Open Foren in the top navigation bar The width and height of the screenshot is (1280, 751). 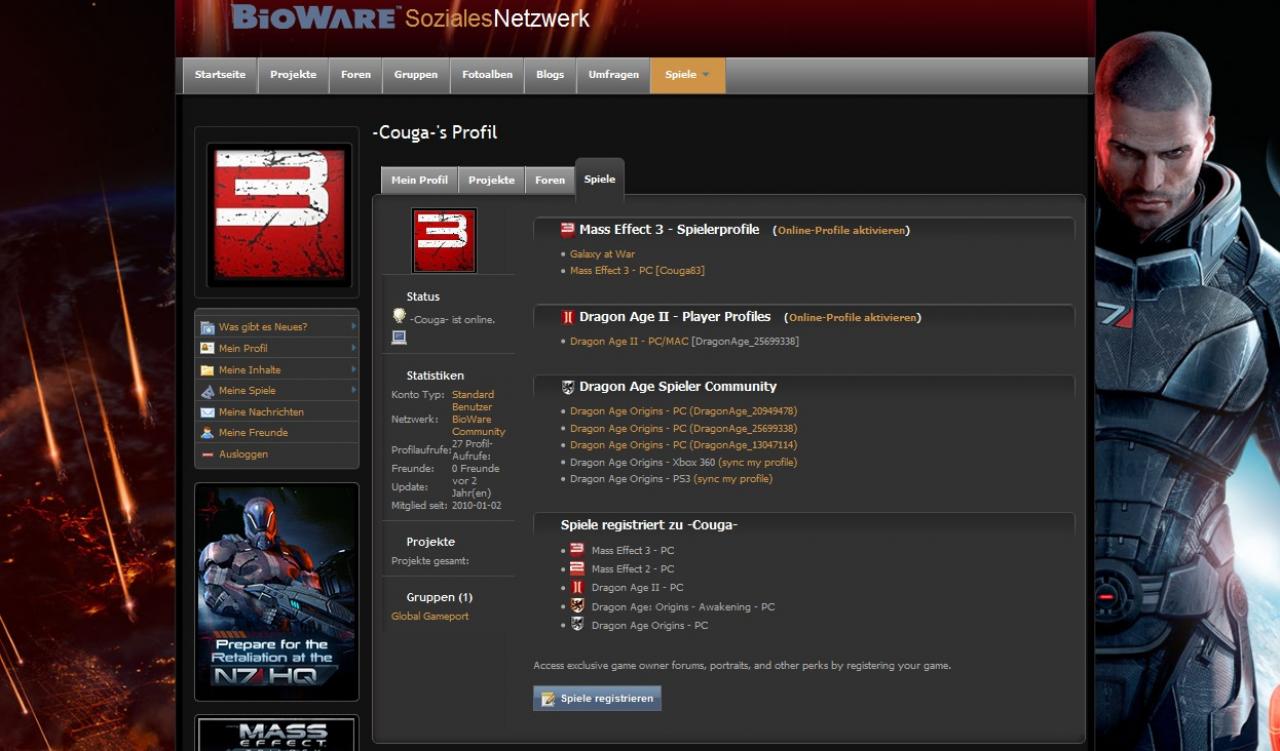coord(356,75)
